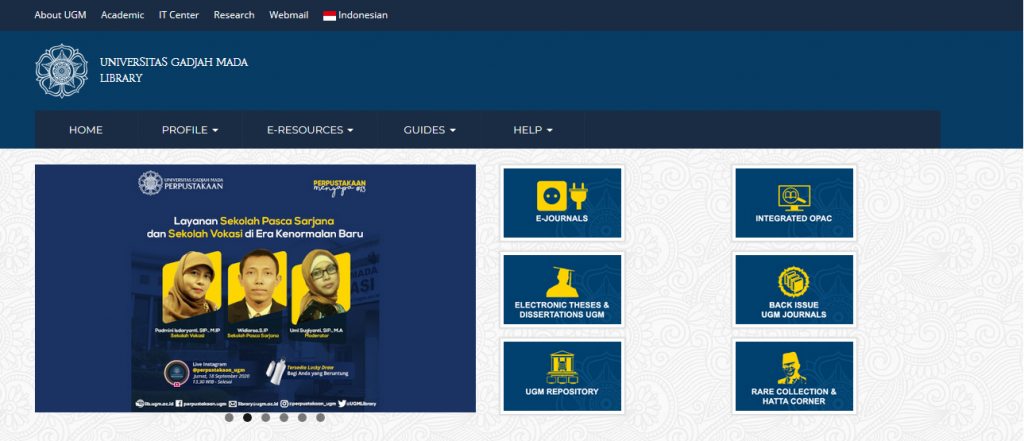
Task: Click the banner headline 'Layanan Sekolah Pasca Sarjana'
Action: [255, 220]
